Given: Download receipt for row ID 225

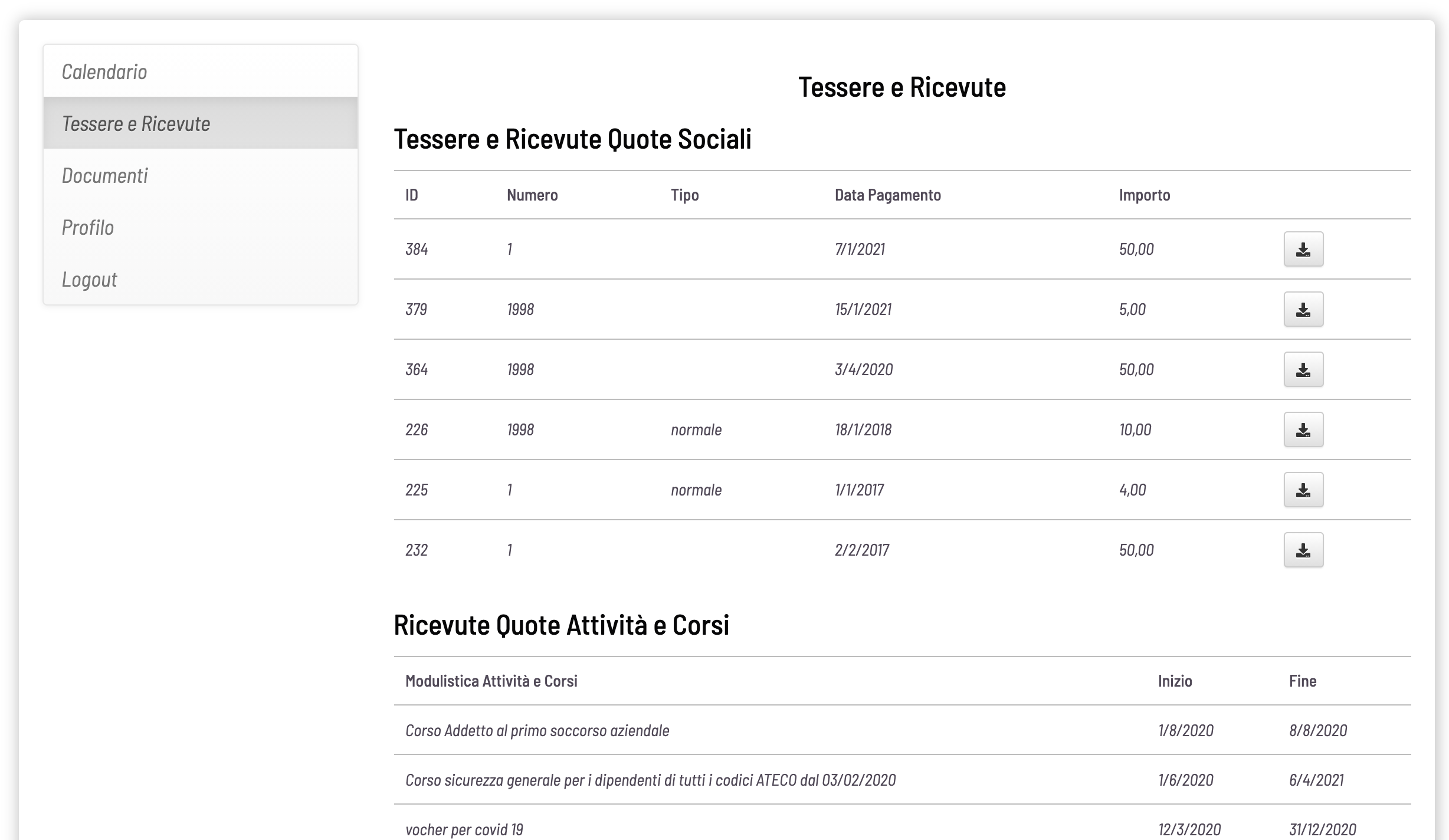Looking at the screenshot, I should pyautogui.click(x=1303, y=490).
